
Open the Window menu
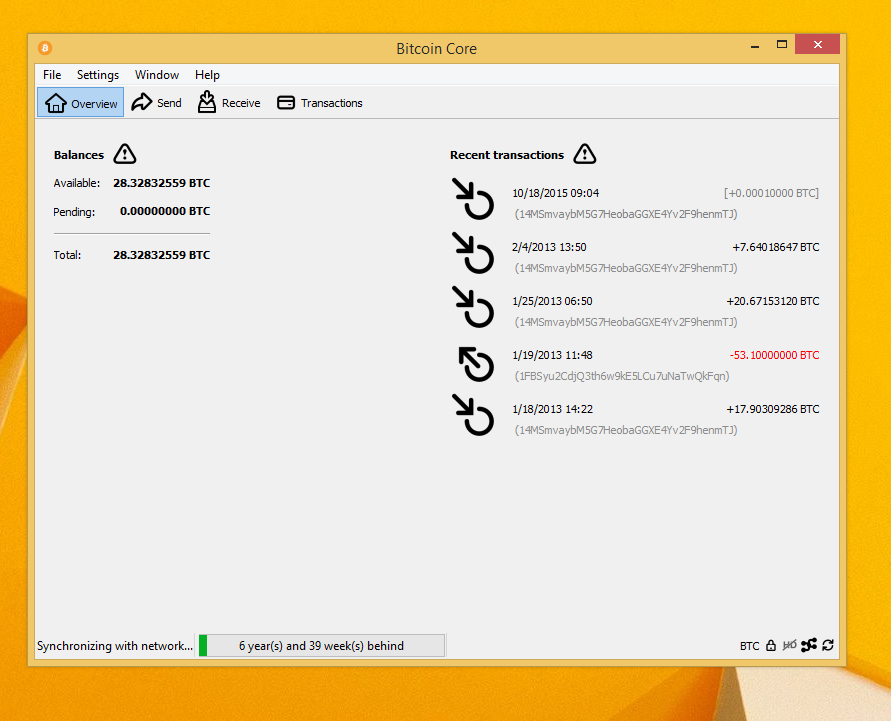(x=157, y=75)
